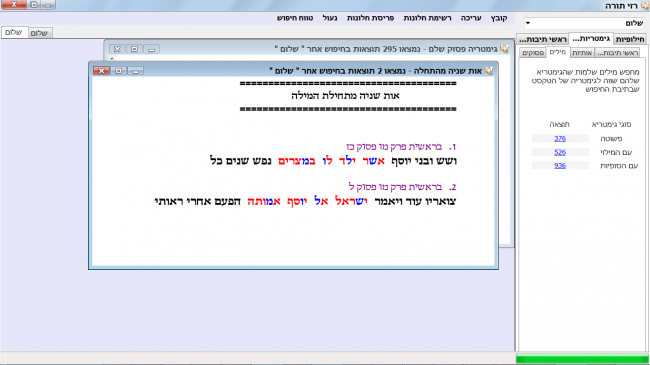Open the פריסת חלונות menu
The width and height of the screenshot is (650, 365).
[370, 18]
